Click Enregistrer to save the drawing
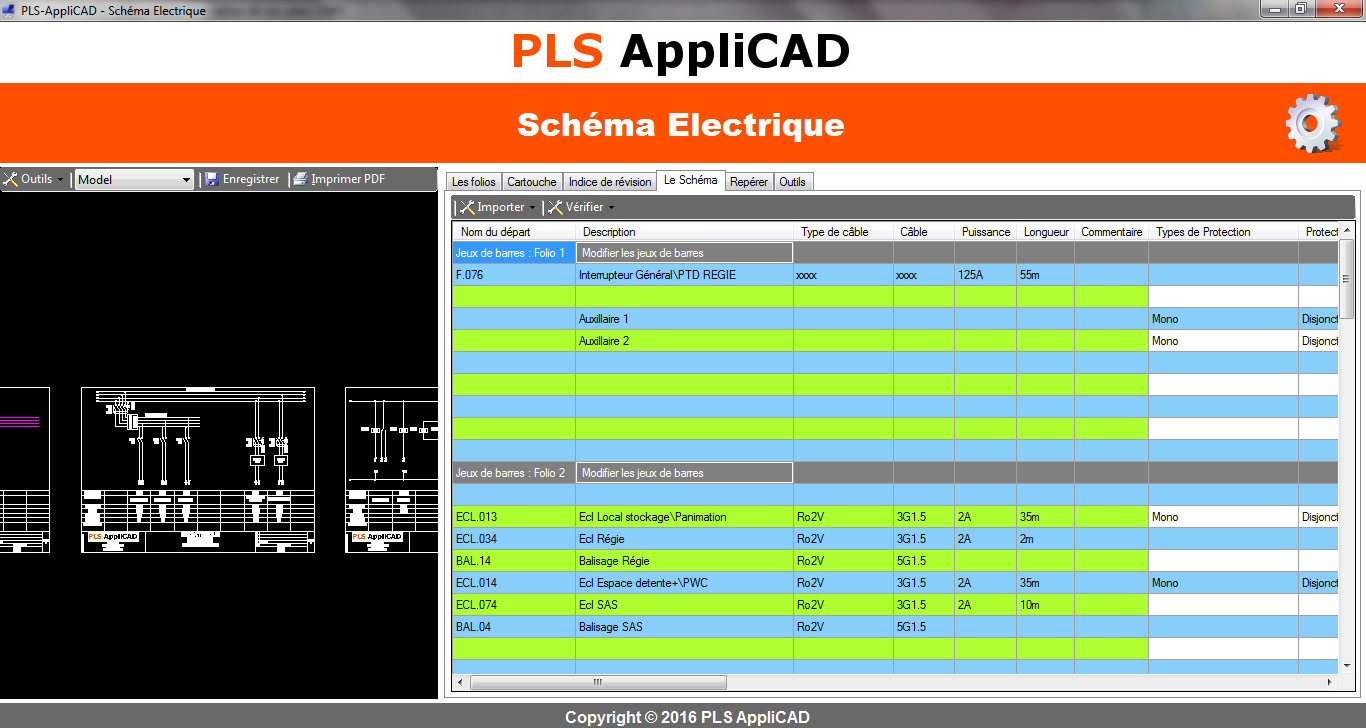The height and width of the screenshot is (728, 1366). click(x=242, y=179)
